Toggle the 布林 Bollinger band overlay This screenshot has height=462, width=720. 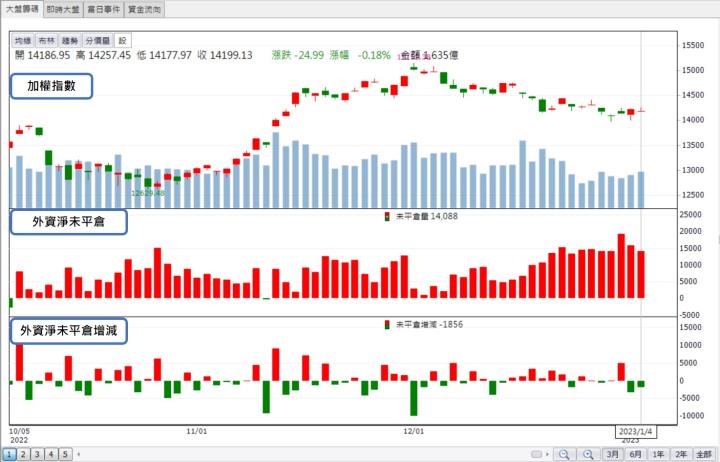tap(46, 41)
